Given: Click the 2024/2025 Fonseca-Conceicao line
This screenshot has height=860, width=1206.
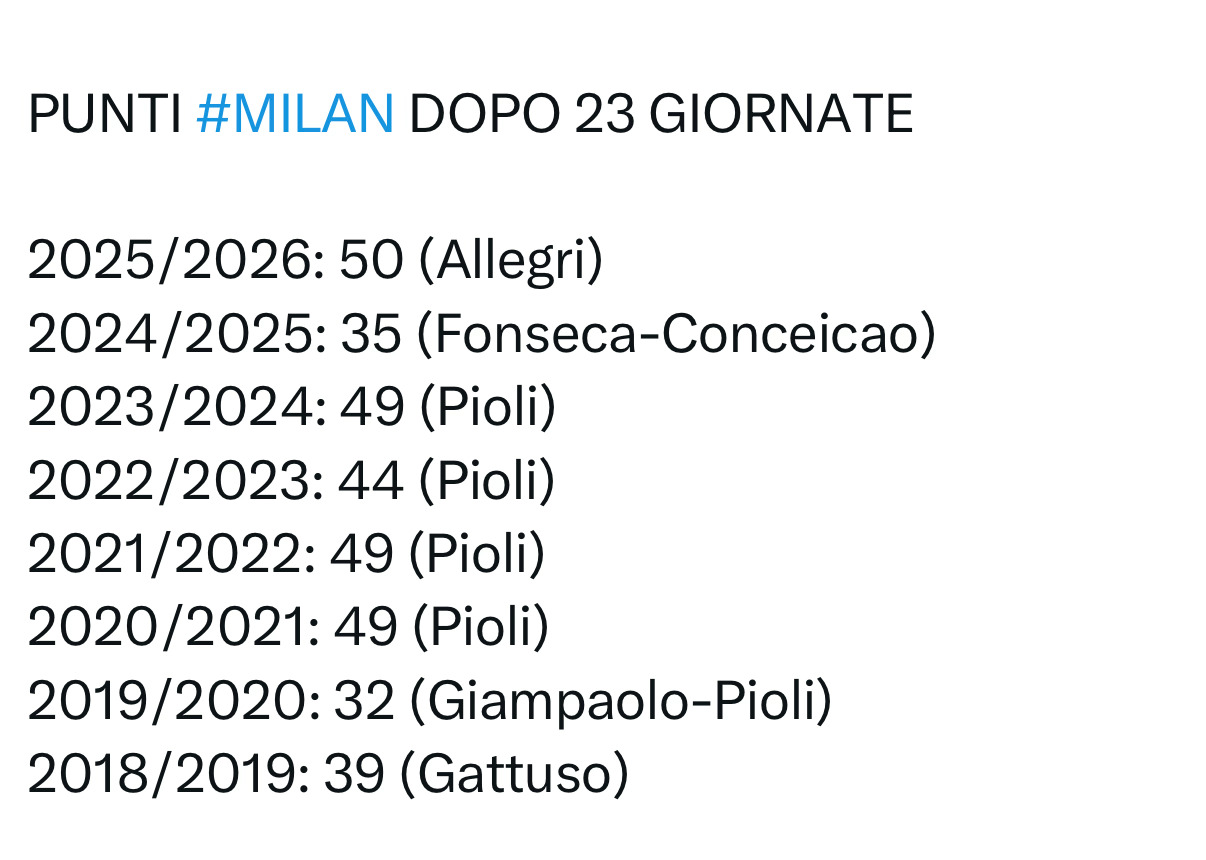Looking at the screenshot, I should click(482, 335).
